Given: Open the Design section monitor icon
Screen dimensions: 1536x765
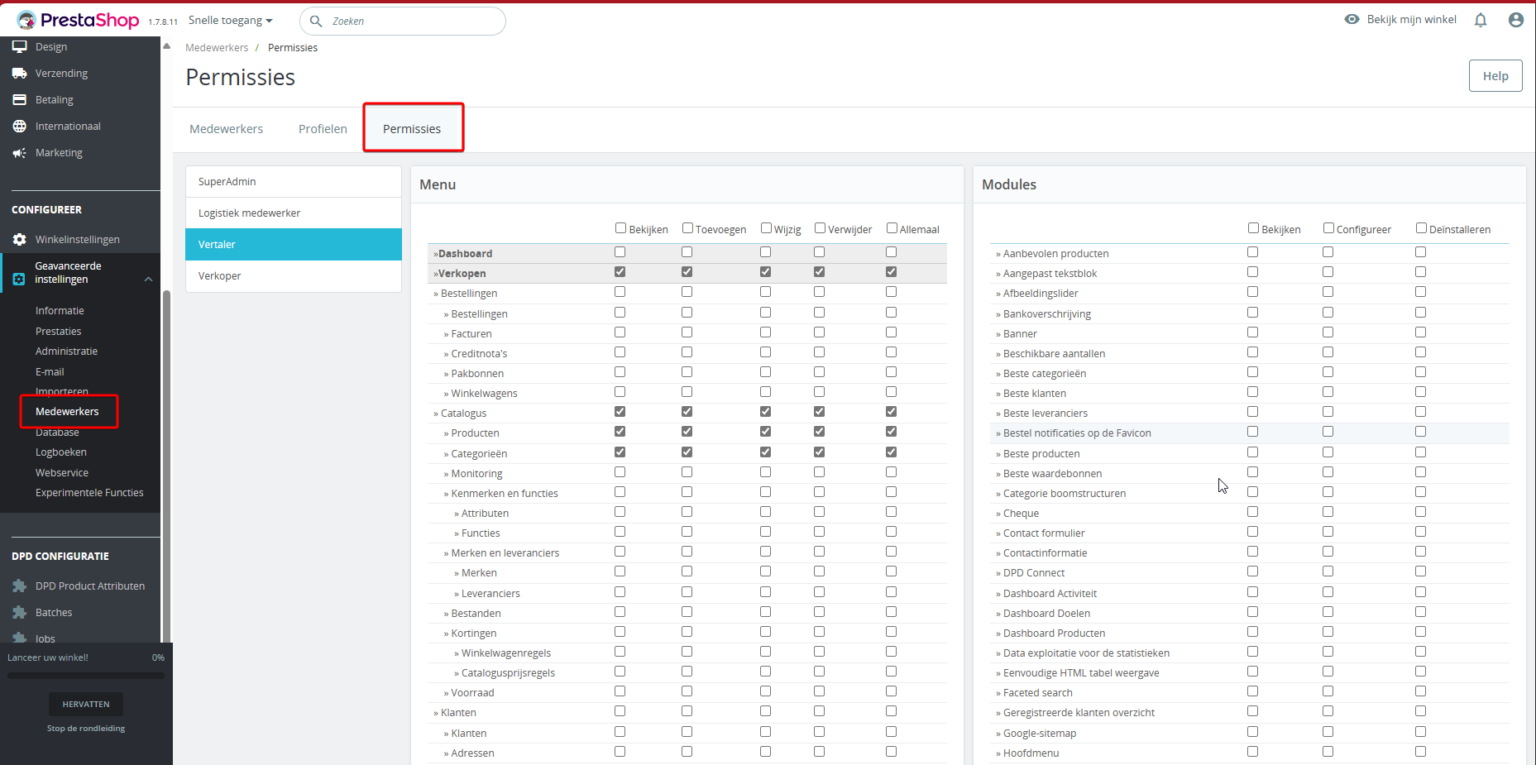Looking at the screenshot, I should [x=18, y=45].
